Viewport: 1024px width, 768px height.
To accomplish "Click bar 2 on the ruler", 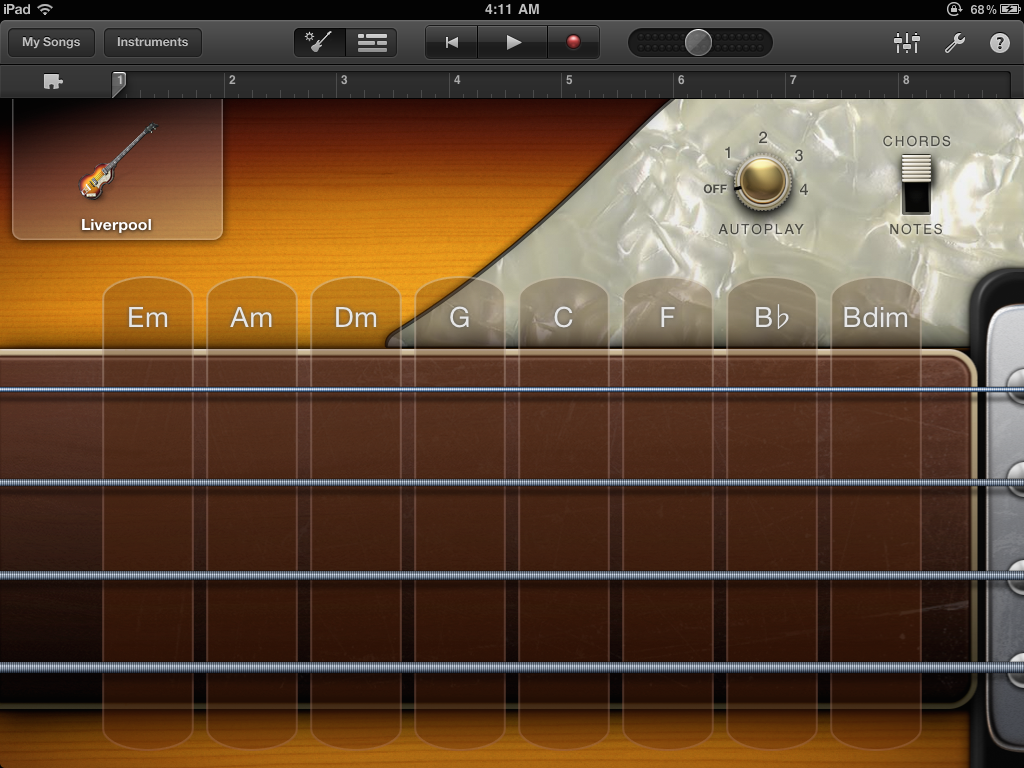I will click(x=232, y=80).
